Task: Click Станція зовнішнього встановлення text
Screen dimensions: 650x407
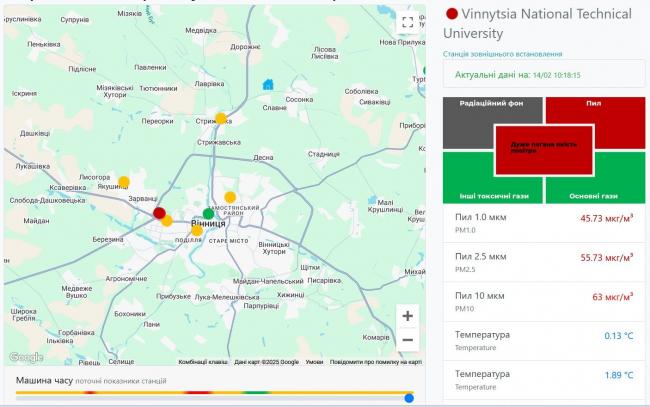Action: click(x=502, y=54)
